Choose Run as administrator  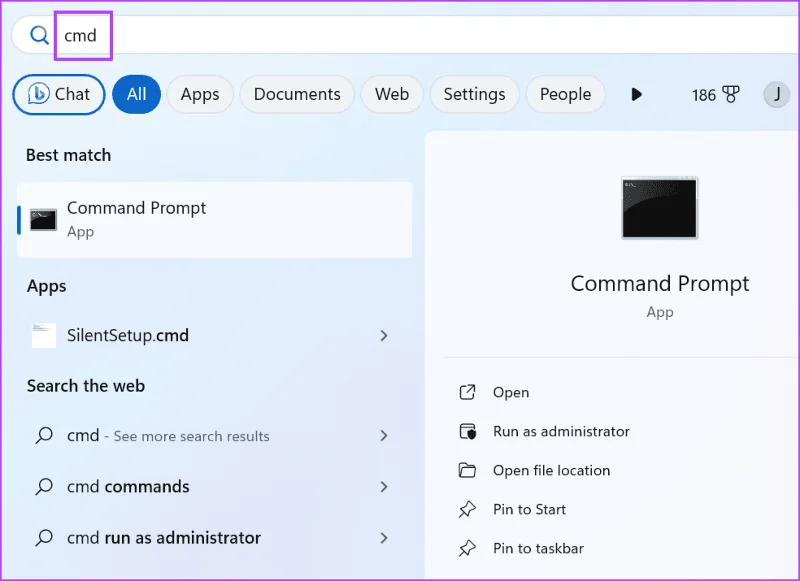(561, 432)
